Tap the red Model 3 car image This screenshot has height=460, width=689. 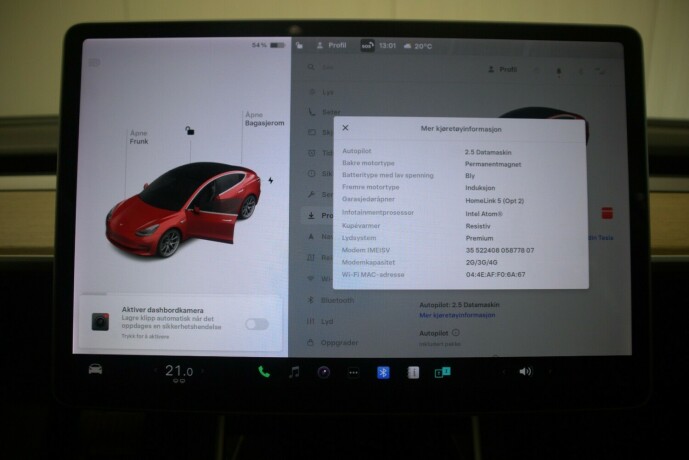(183, 209)
